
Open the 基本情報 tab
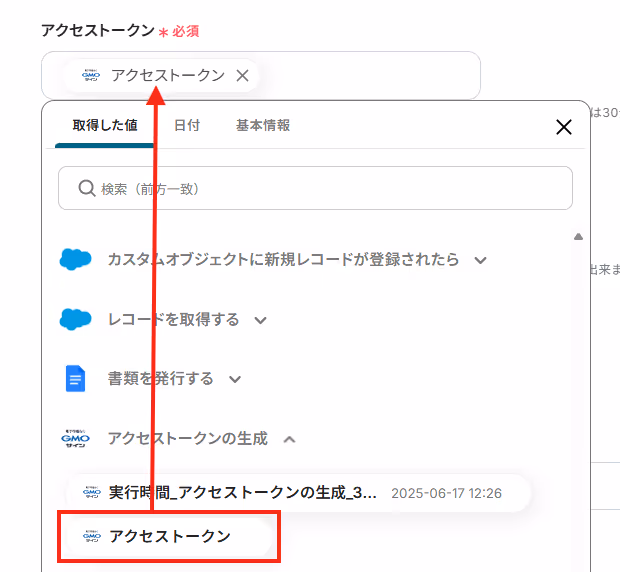click(x=263, y=125)
